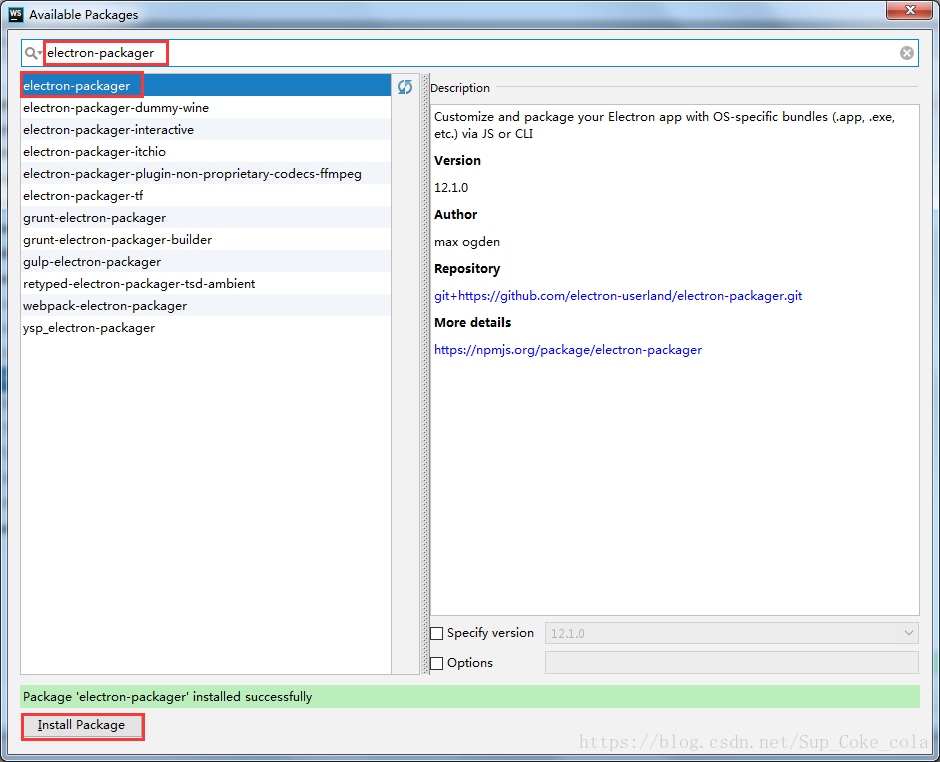This screenshot has width=940, height=762.
Task: Click the Options text input field
Action: (731, 662)
